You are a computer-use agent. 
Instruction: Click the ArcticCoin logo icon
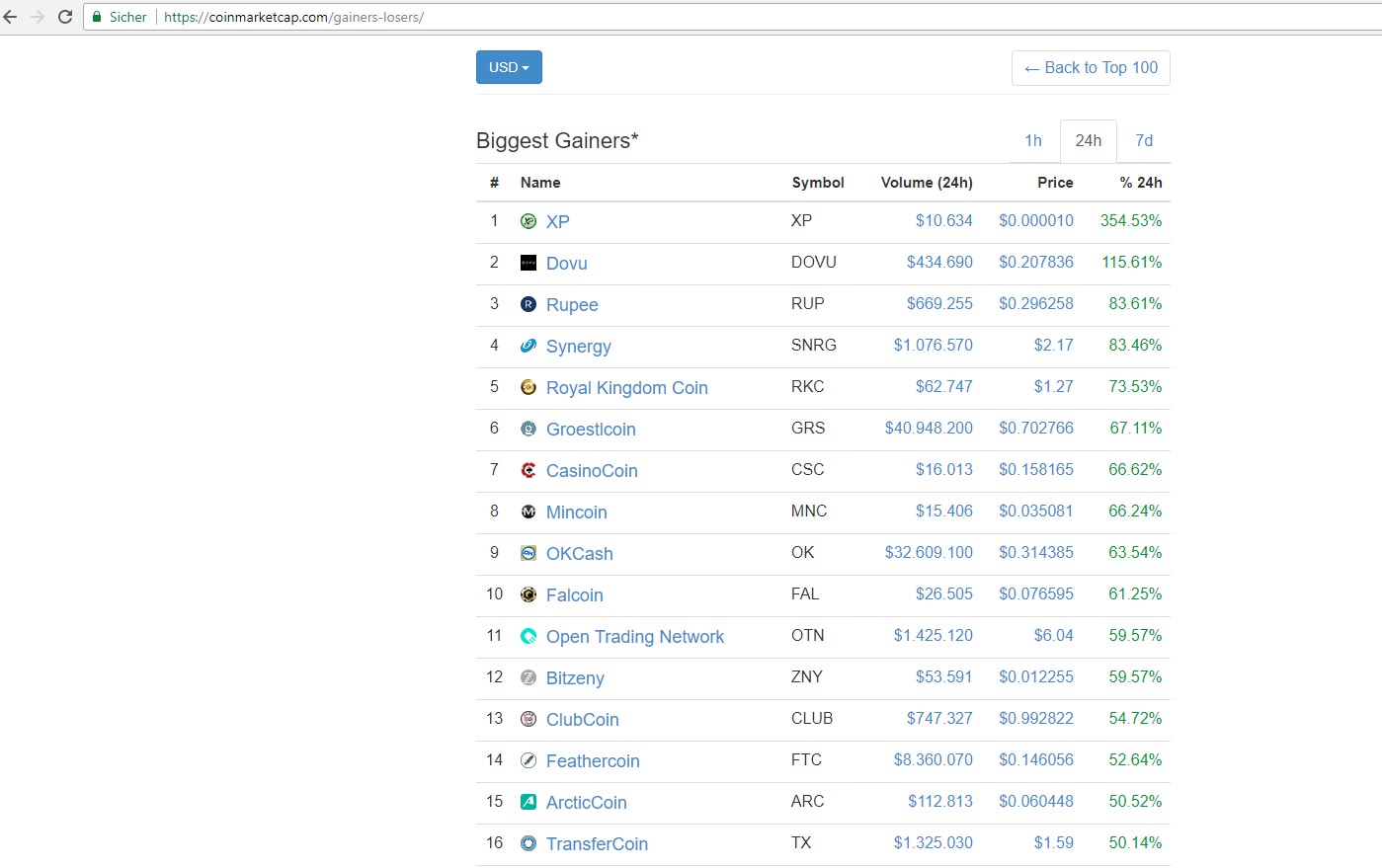point(528,802)
